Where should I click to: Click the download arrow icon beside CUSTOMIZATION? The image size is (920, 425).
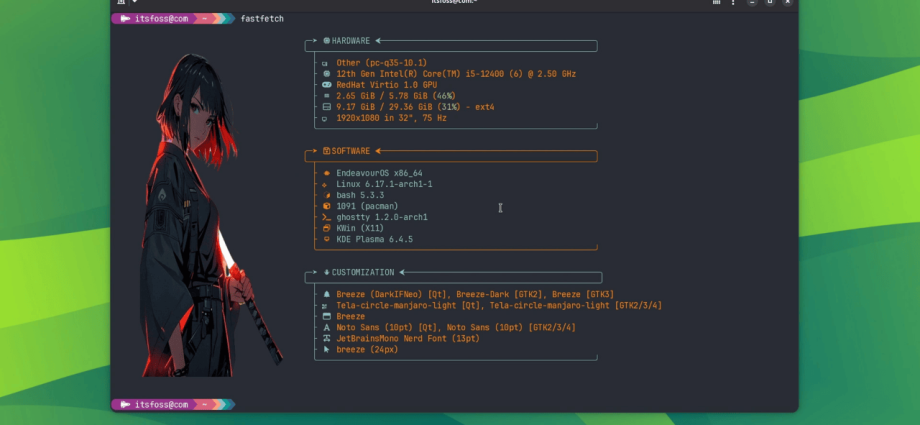327,273
